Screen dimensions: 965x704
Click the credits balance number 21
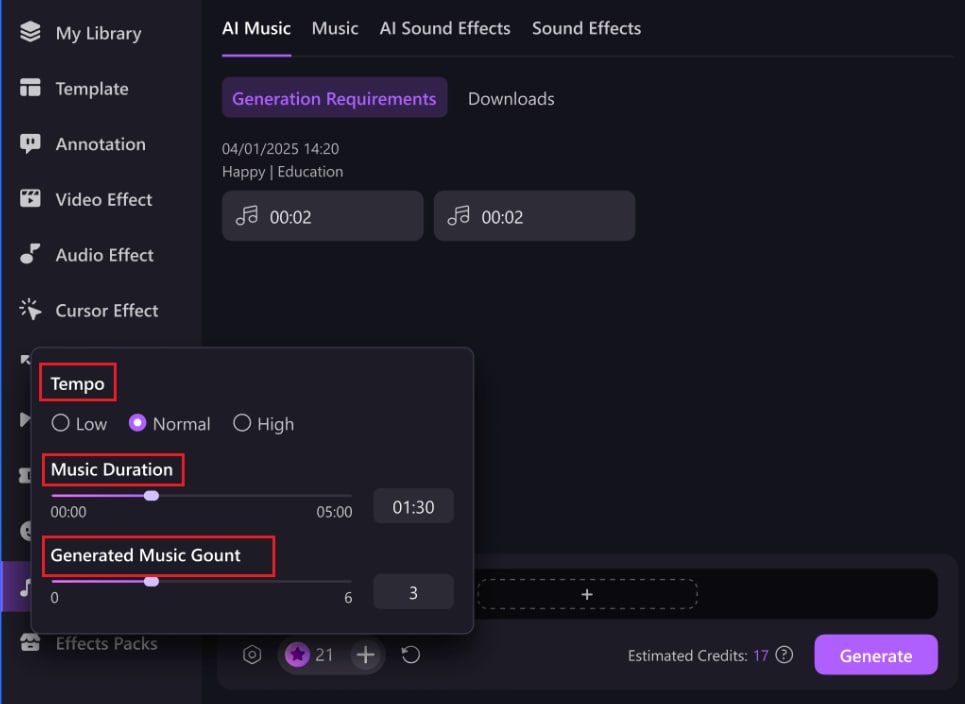coord(324,655)
